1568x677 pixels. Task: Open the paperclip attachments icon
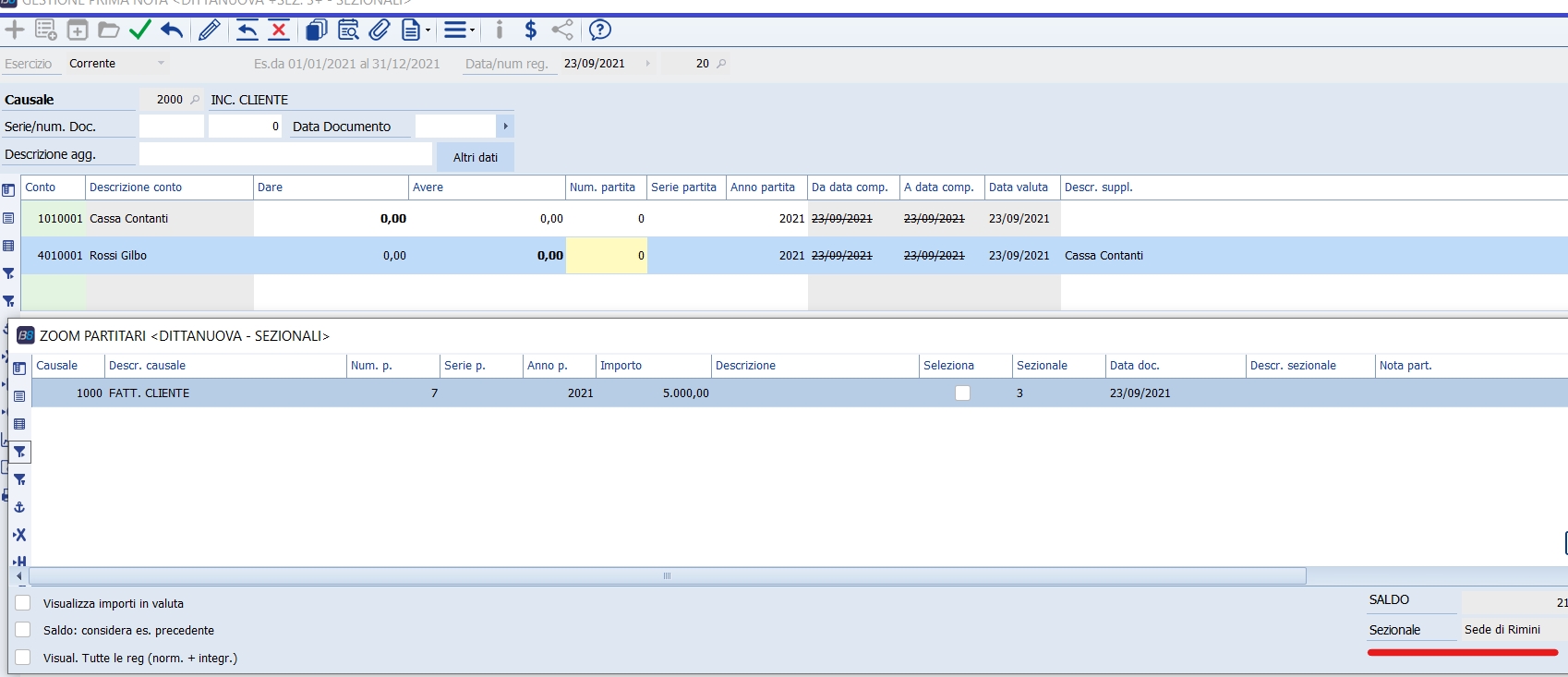point(380,30)
